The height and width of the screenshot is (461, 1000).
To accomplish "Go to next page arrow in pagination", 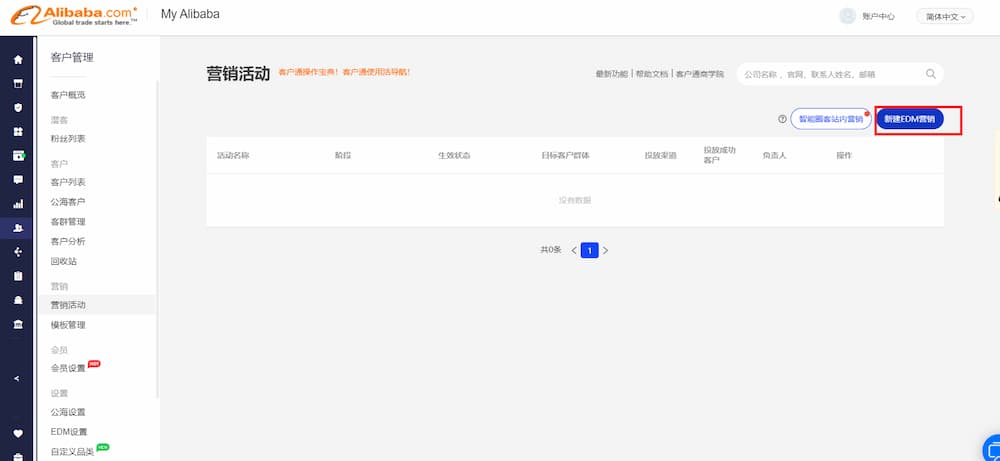I will pos(606,250).
